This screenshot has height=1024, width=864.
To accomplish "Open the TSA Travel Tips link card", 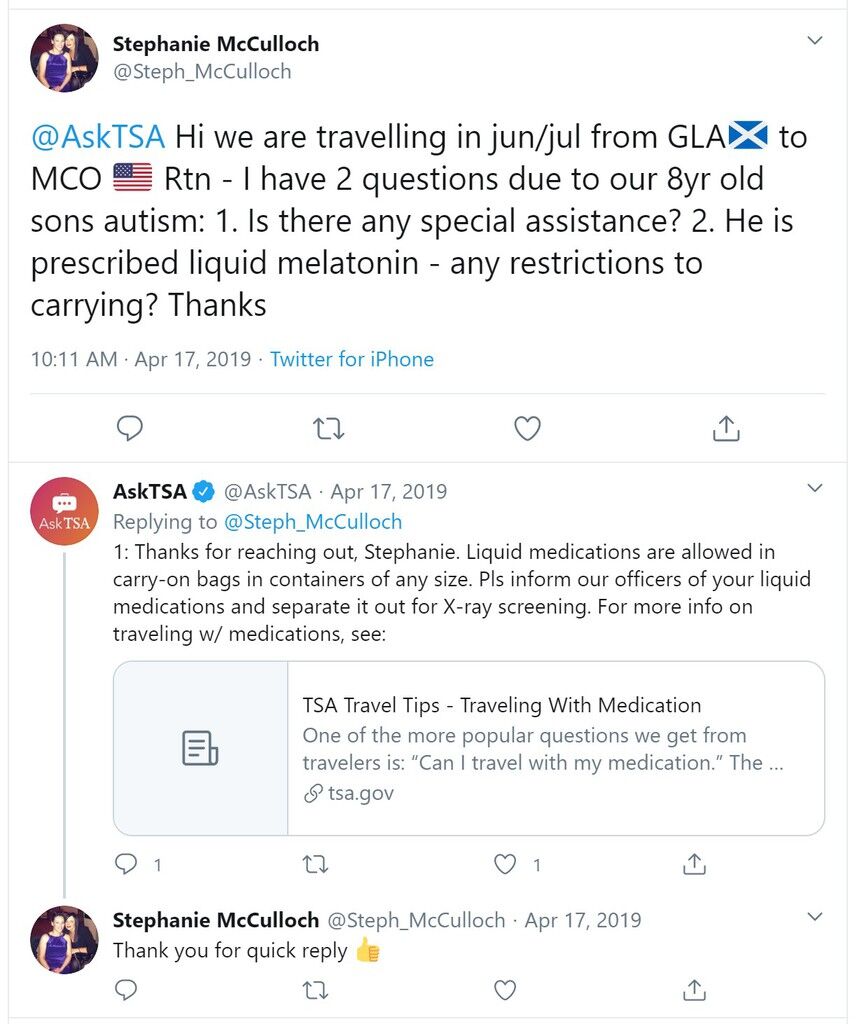I will pos(469,748).
